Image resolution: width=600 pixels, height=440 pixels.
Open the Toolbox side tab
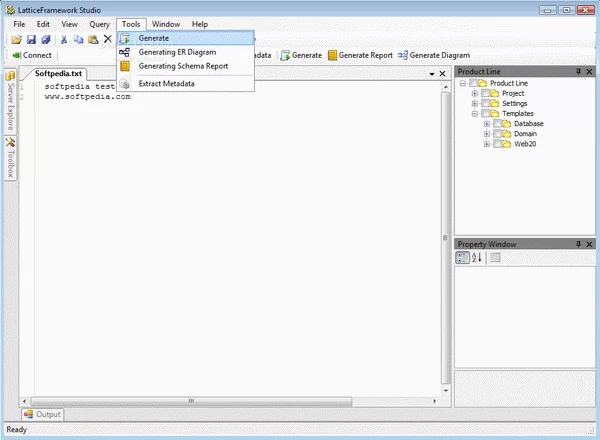10,158
